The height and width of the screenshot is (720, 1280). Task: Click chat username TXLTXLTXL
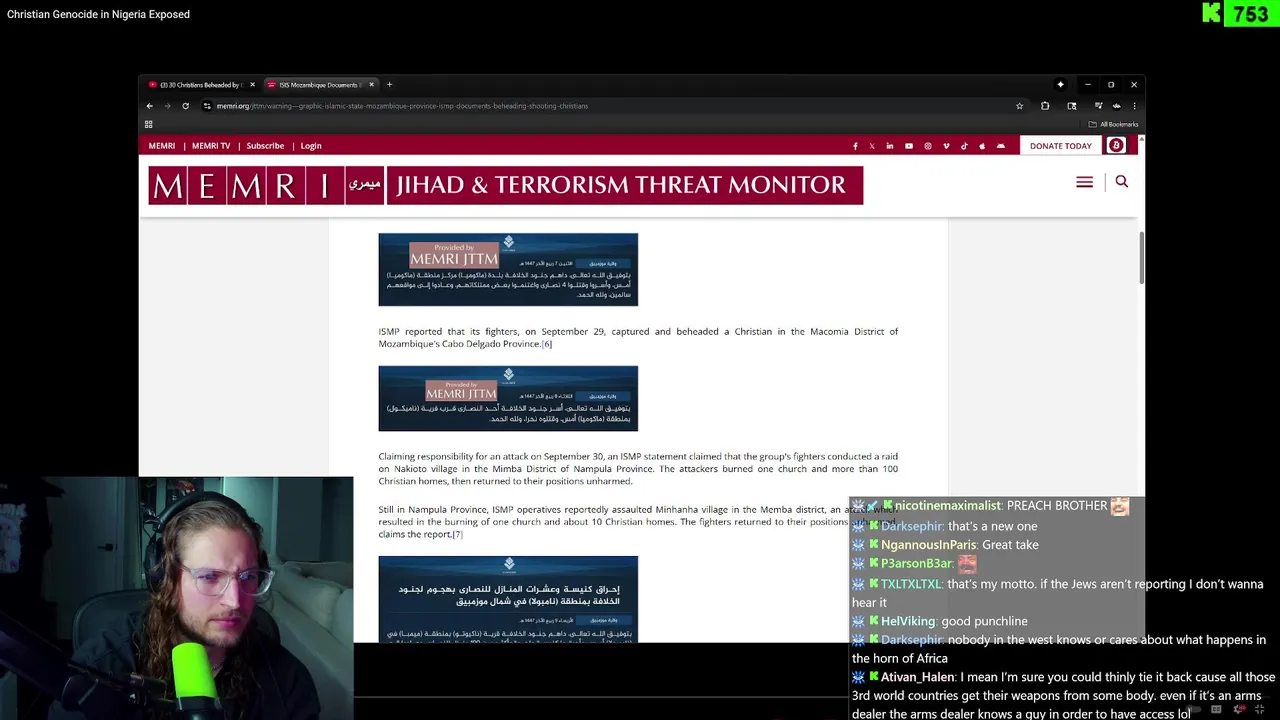[911, 584]
